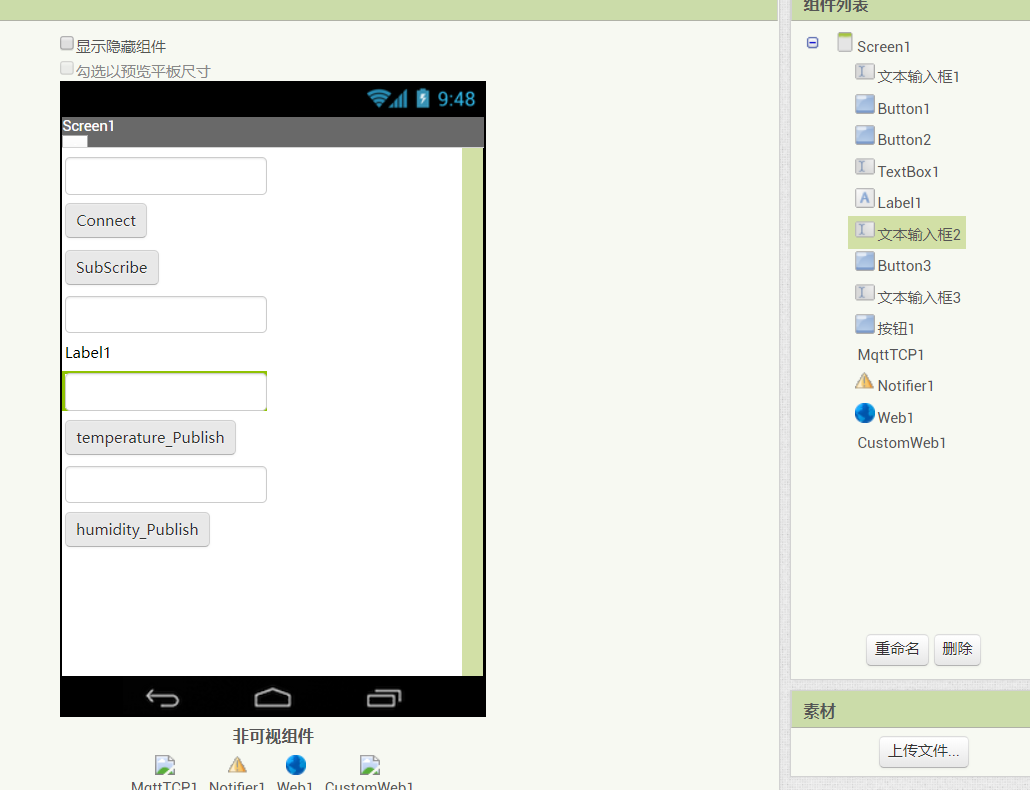Select CustomWeb1 in the component tree
Viewport: 1030px width, 790px height.
click(x=901, y=443)
